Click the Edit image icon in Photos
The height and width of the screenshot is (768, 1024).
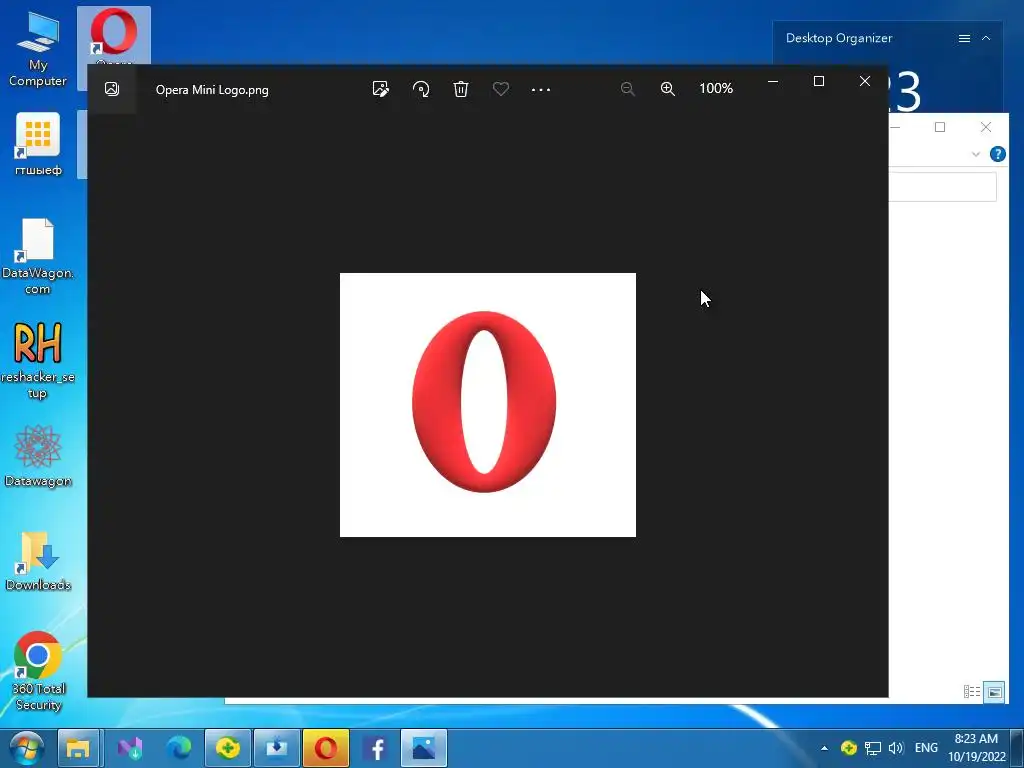380,89
